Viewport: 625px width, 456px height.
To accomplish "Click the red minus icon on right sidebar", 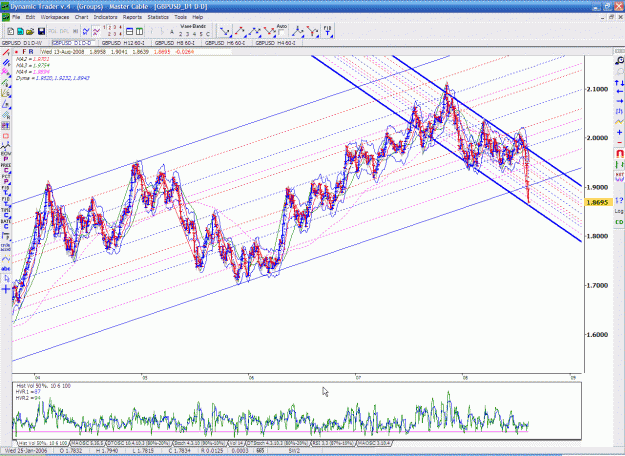I will point(619,142).
